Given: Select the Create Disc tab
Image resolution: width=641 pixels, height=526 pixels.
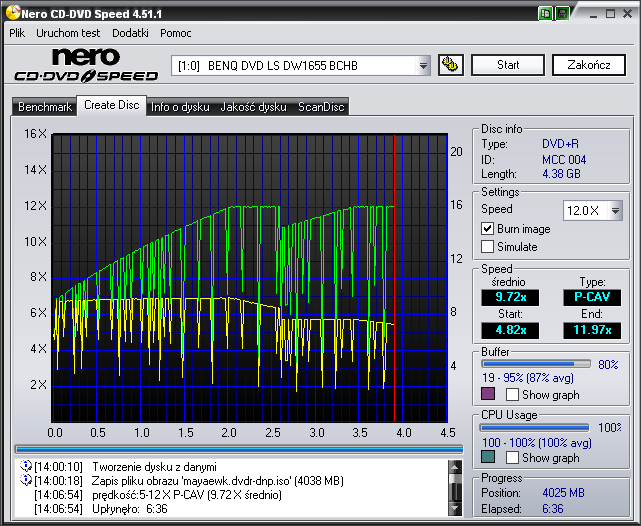Looking at the screenshot, I should (x=112, y=105).
